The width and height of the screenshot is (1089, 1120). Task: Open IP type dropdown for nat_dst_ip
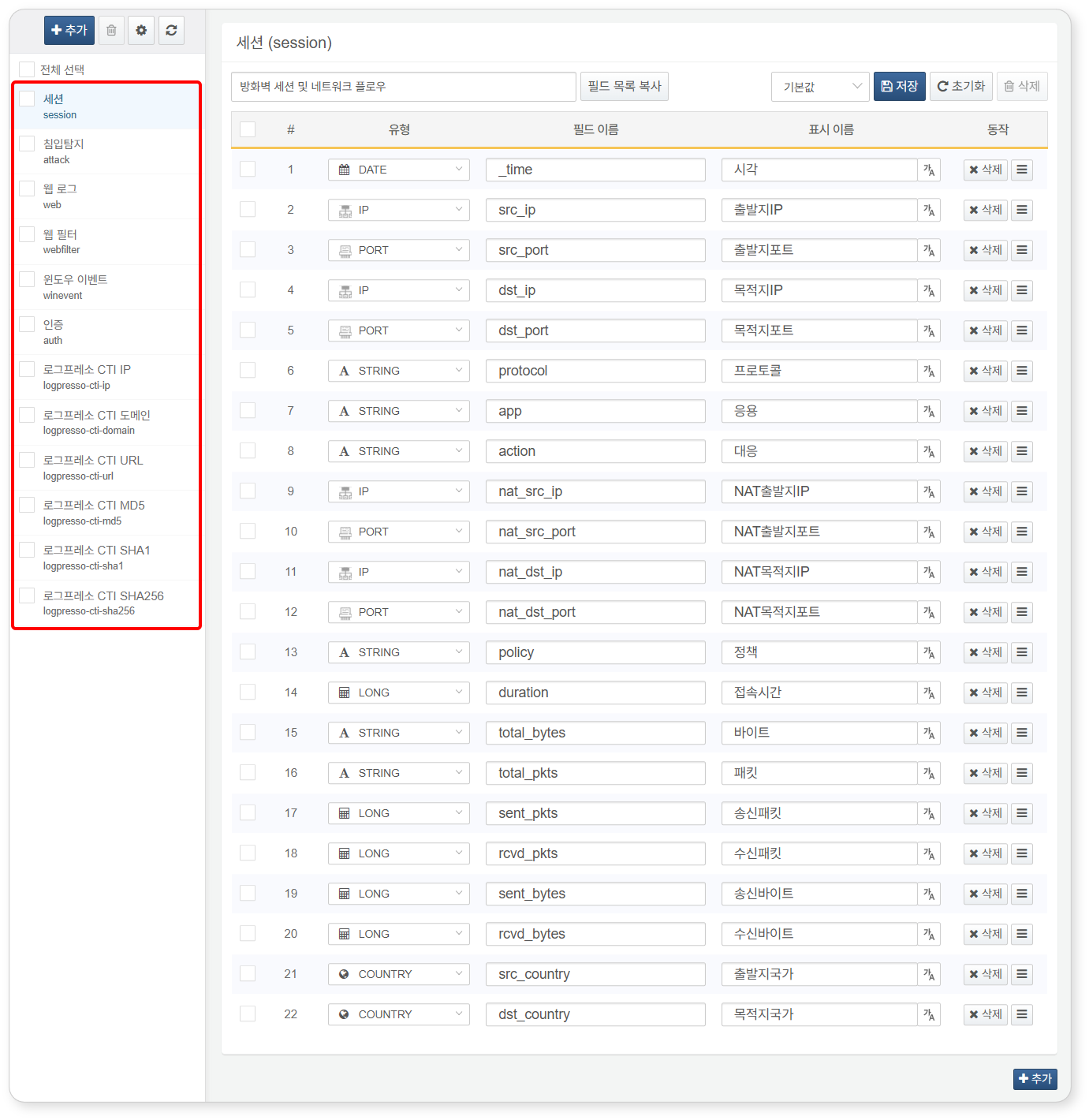399,572
